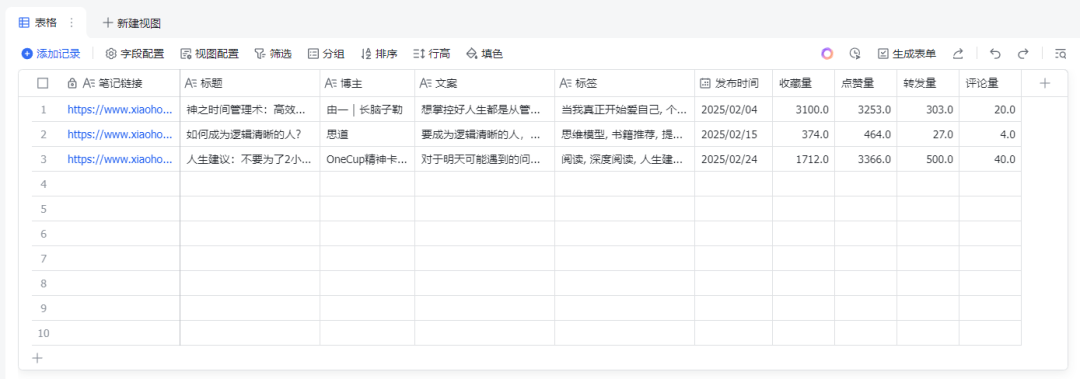Select the 博主 column header
The height and width of the screenshot is (379, 1080).
click(x=367, y=83)
